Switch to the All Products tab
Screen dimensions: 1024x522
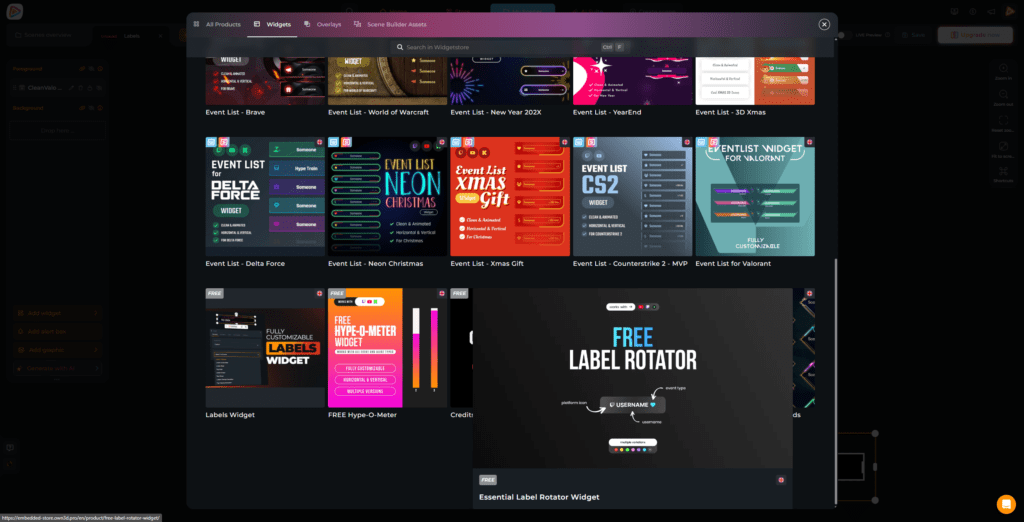pyautogui.click(x=217, y=24)
